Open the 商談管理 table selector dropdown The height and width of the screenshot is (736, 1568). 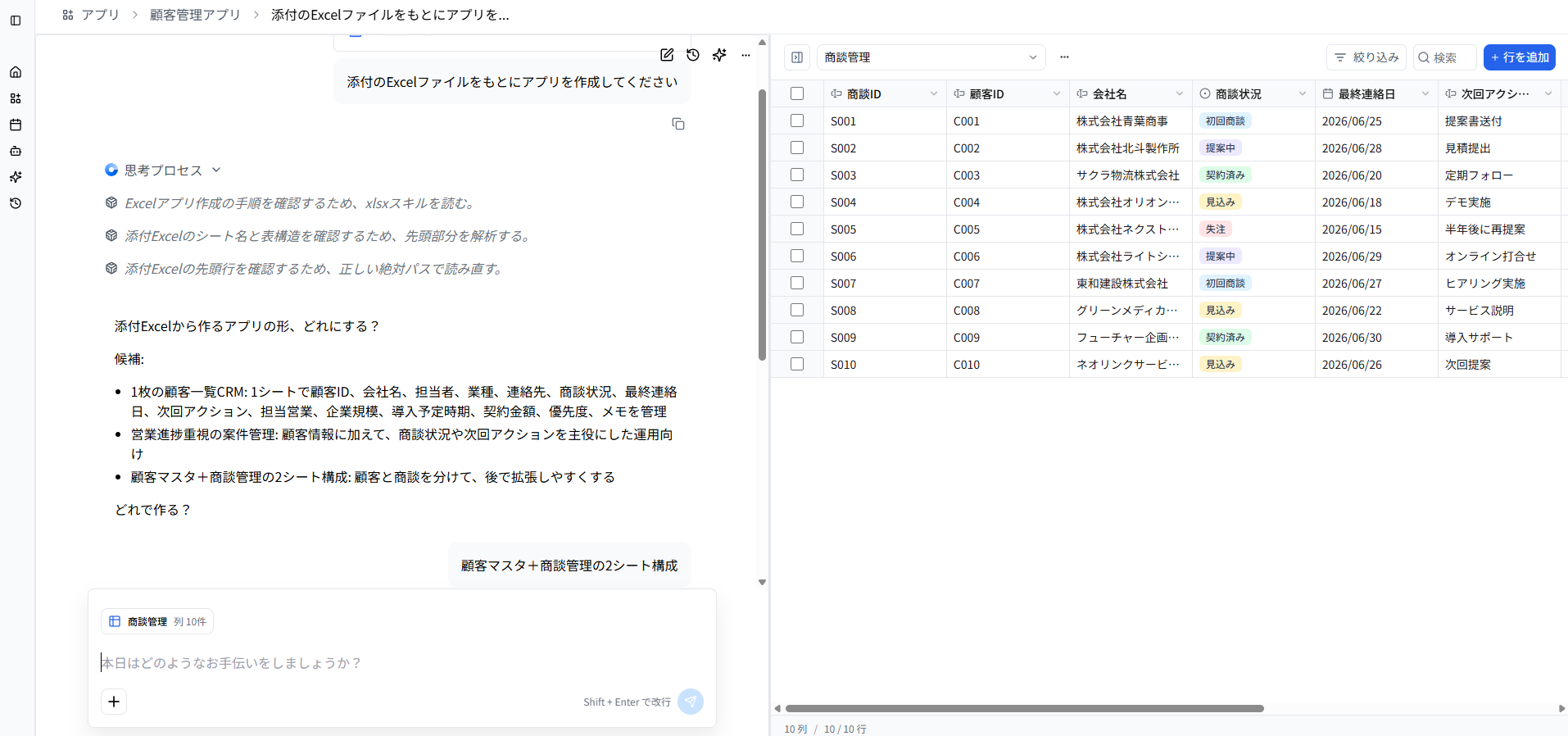[931, 57]
